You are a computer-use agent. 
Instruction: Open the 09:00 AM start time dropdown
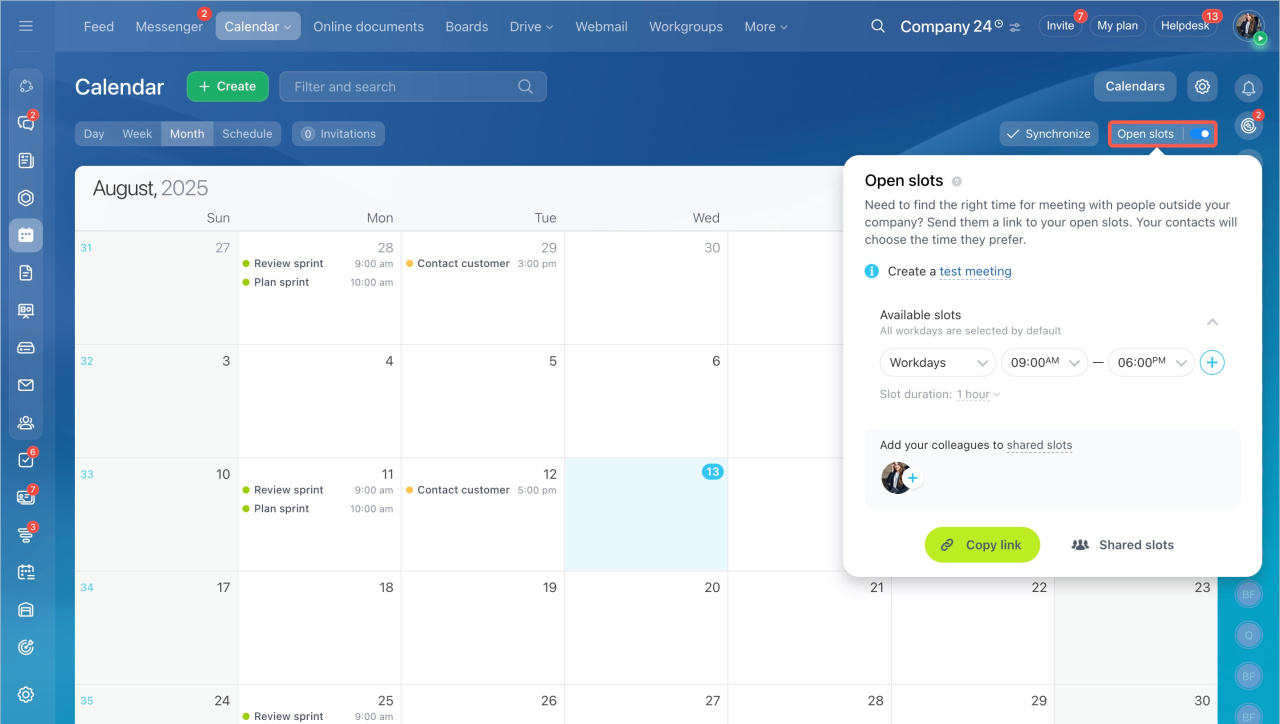click(x=1044, y=362)
